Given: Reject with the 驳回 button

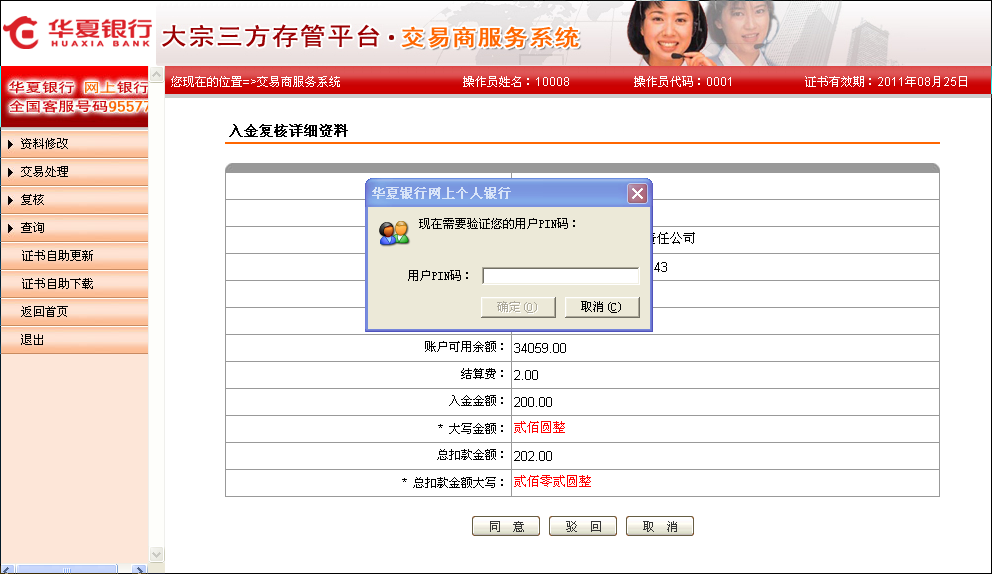Looking at the screenshot, I should [583, 527].
